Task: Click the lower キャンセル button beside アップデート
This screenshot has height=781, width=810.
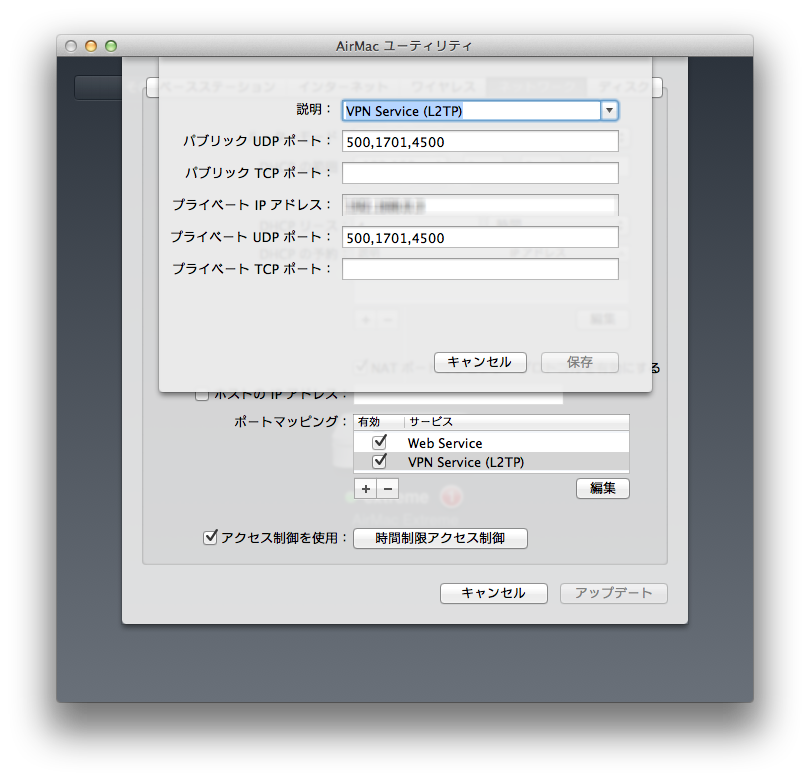Action: 493,593
